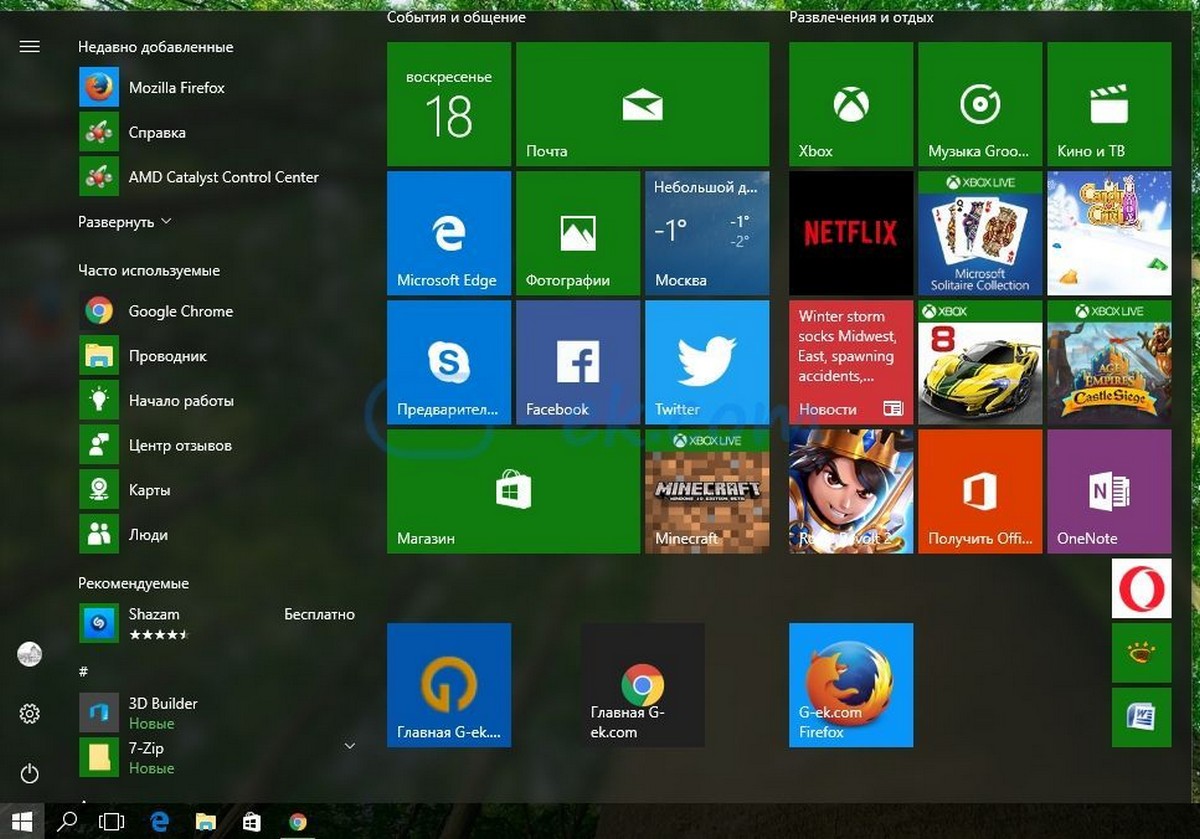Open the Москва weather tile

[x=707, y=233]
